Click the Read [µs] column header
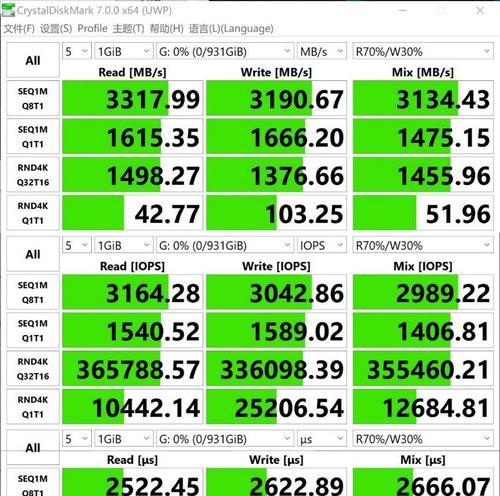Screen dimensions: 500x496 132,460
